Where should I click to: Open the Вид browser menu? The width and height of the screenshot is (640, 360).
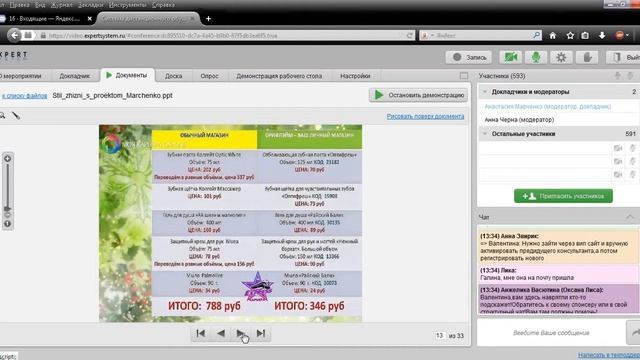click(x=40, y=5)
